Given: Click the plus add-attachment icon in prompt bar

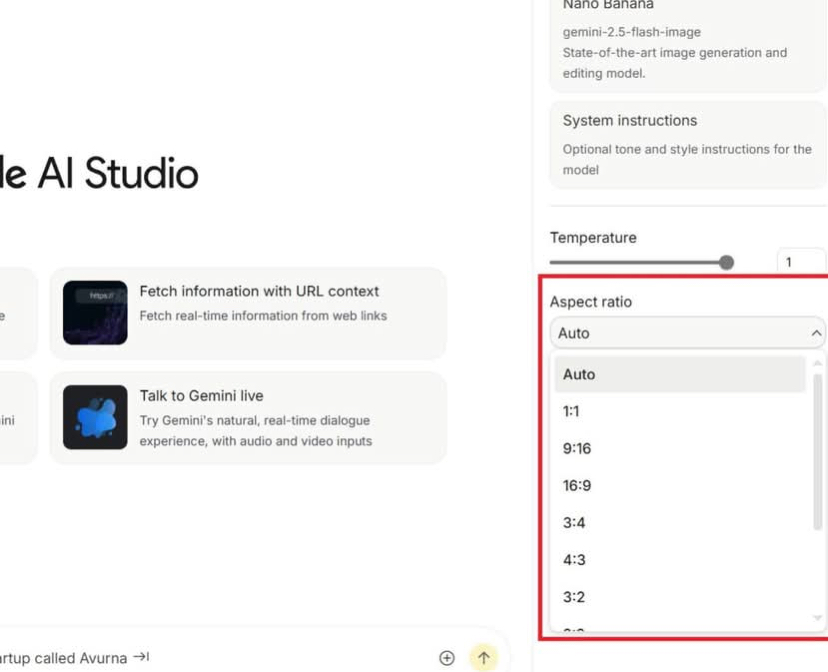Looking at the screenshot, I should pos(447,658).
